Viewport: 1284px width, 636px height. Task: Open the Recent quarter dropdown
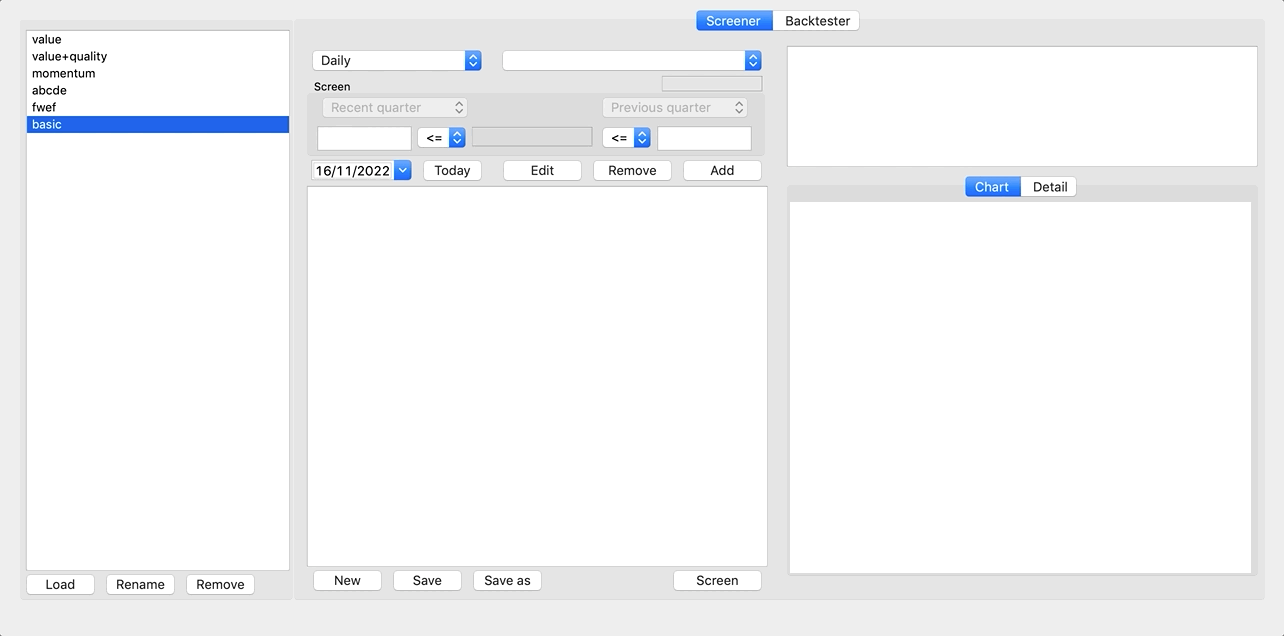tap(395, 108)
